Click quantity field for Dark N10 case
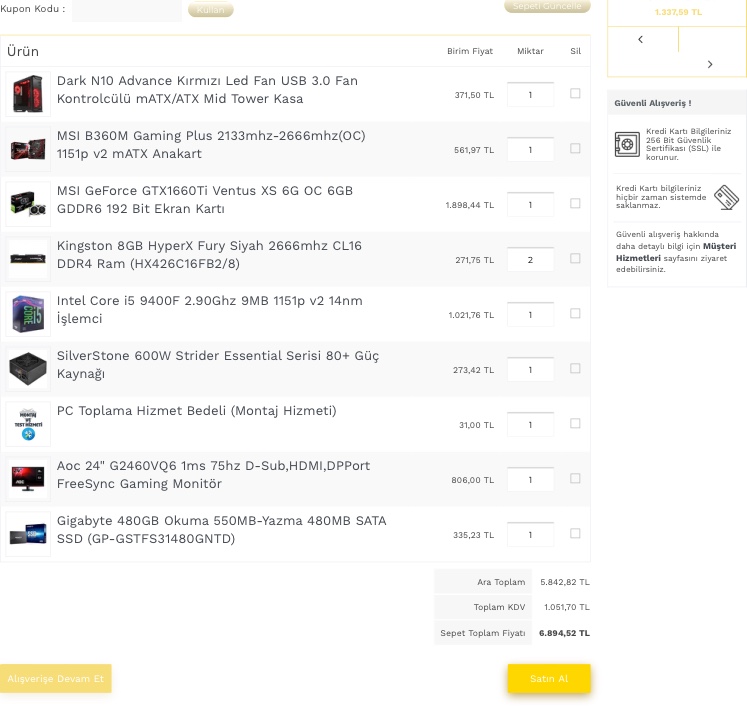The width and height of the screenshot is (747, 708). [x=530, y=94]
